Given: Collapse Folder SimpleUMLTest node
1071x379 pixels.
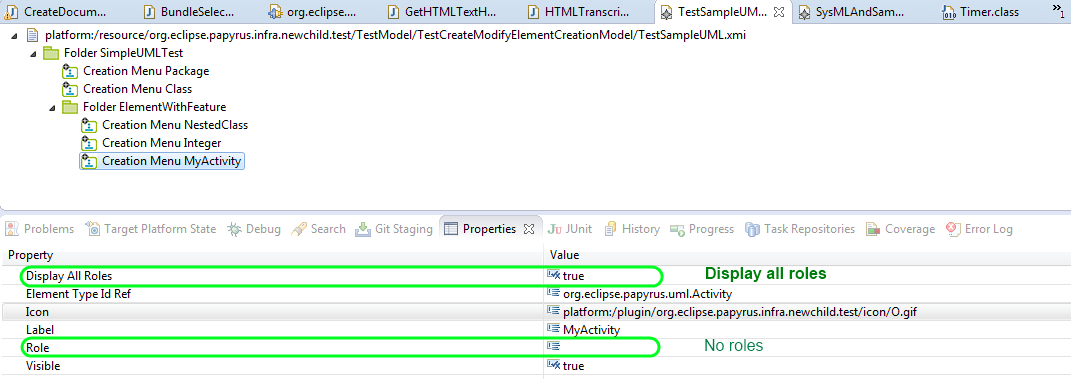Looking at the screenshot, I should [x=33, y=53].
